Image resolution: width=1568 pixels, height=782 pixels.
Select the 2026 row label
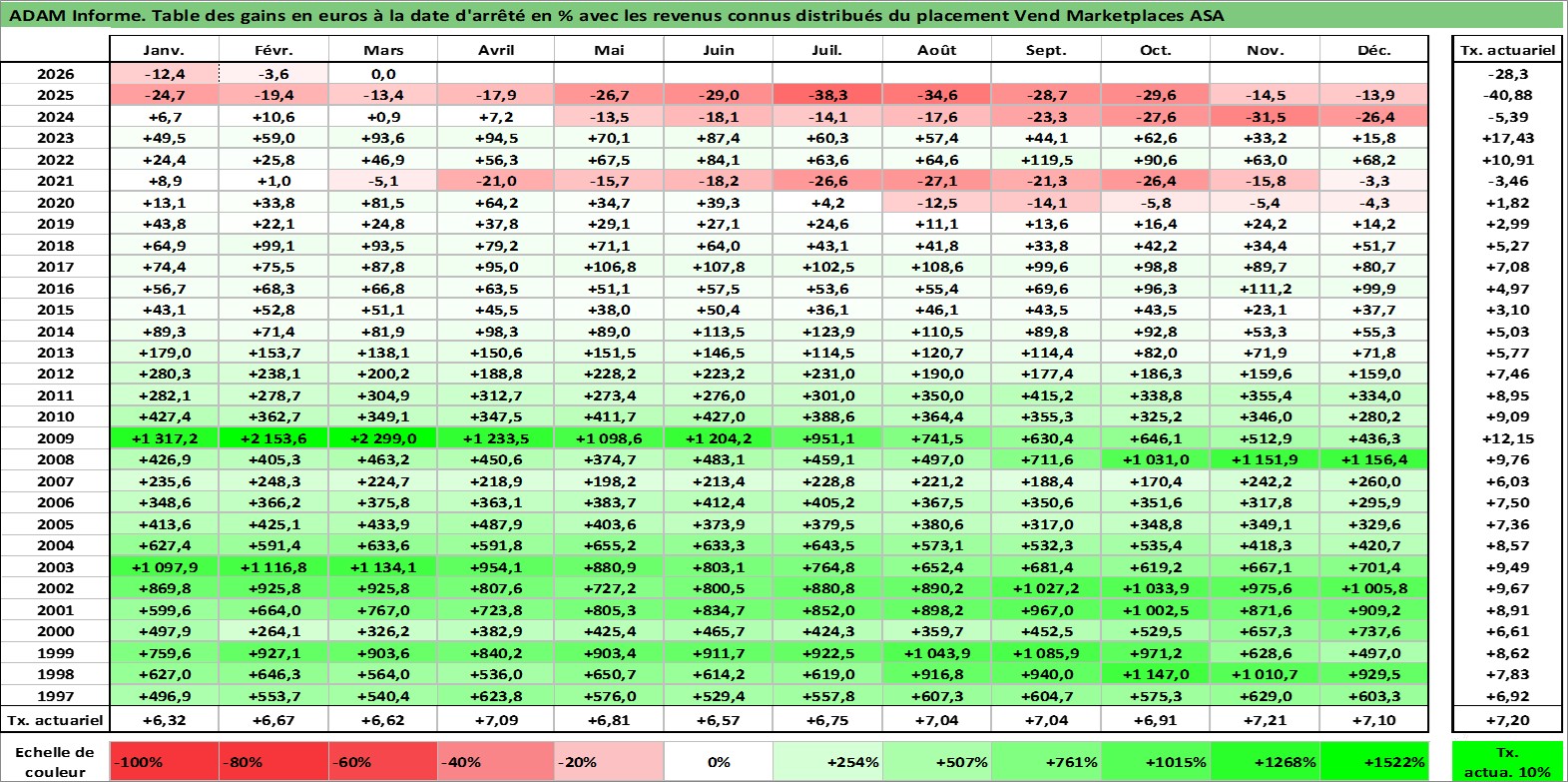(x=55, y=74)
